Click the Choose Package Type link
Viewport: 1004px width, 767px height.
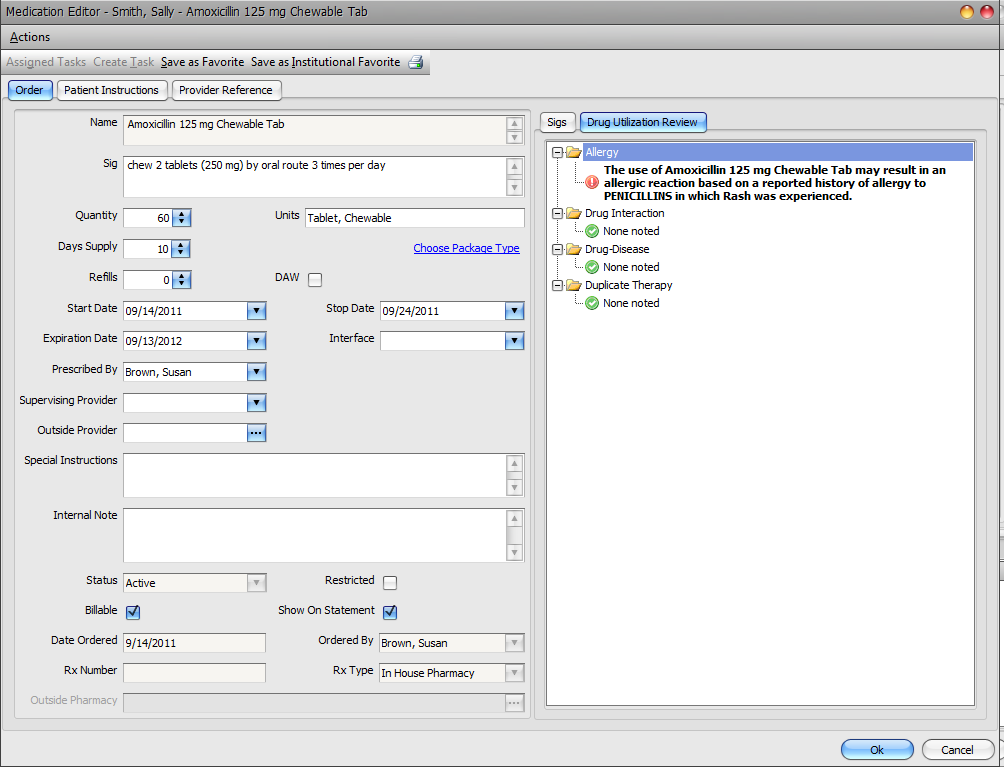click(466, 248)
